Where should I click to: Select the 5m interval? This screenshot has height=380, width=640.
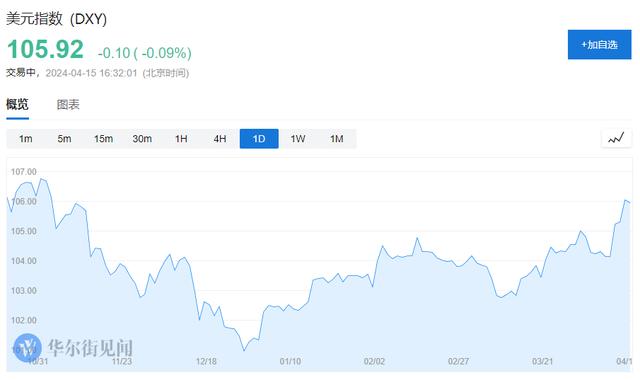[64, 139]
